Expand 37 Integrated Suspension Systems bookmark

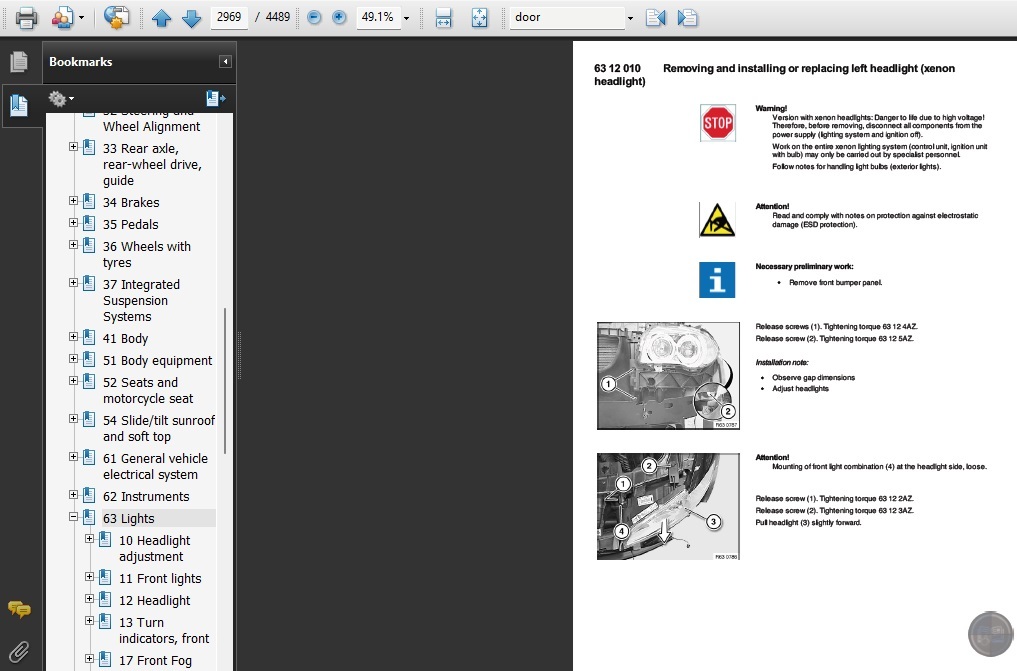(x=73, y=283)
